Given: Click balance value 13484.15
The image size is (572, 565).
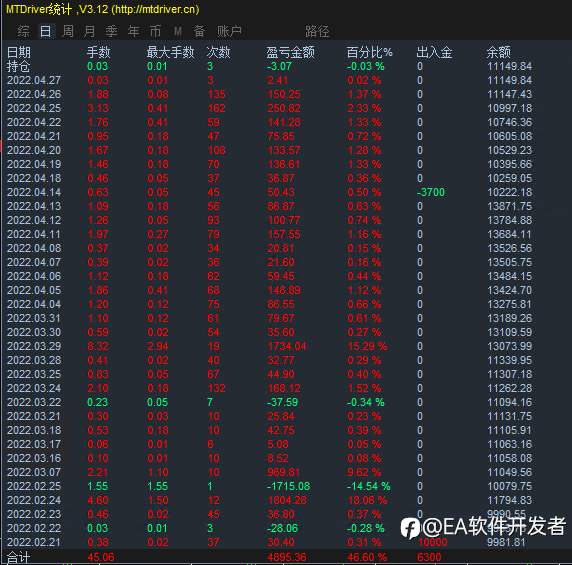Looking at the screenshot, I should 510,276.
